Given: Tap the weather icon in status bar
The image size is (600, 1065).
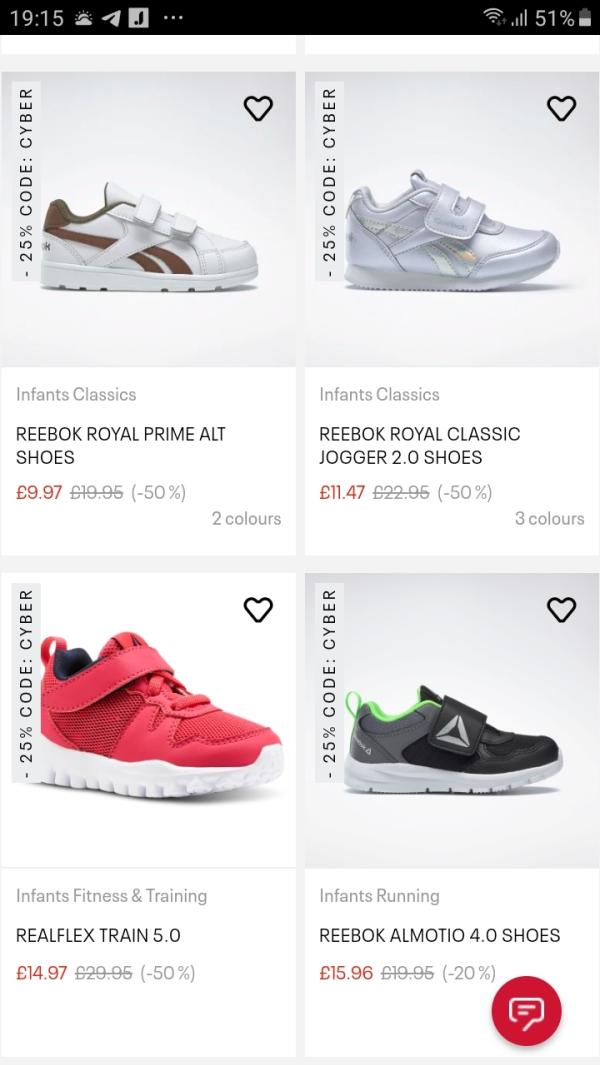Looking at the screenshot, I should pos(82,18).
